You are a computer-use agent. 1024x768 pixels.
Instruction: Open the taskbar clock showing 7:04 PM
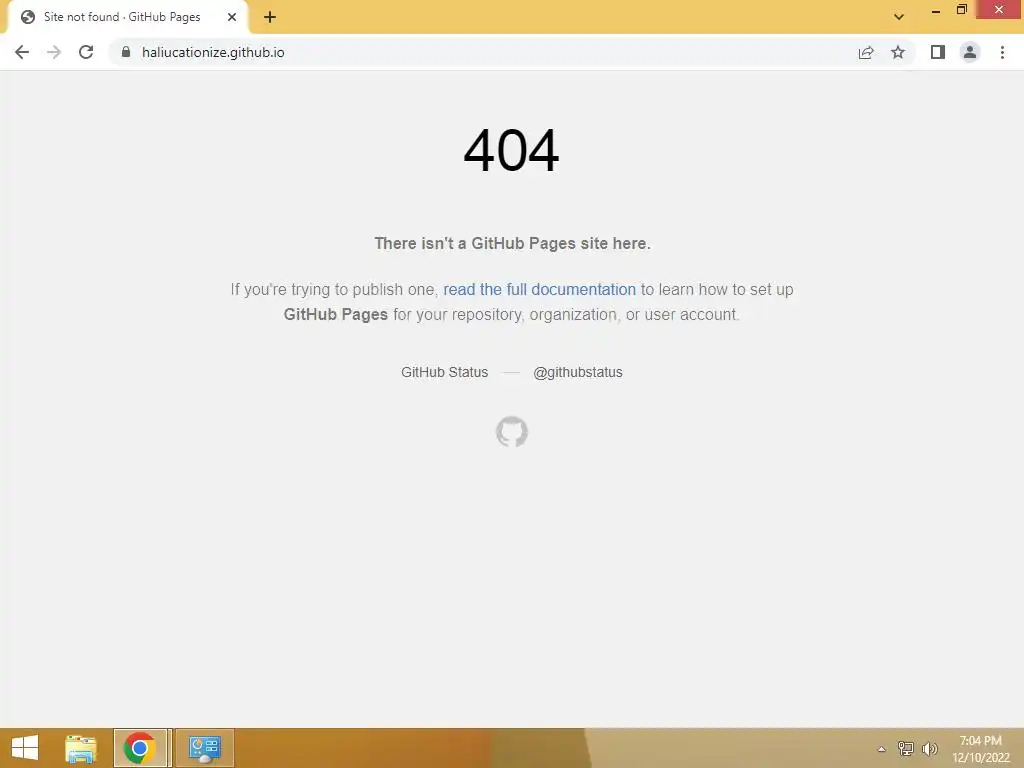click(980, 749)
